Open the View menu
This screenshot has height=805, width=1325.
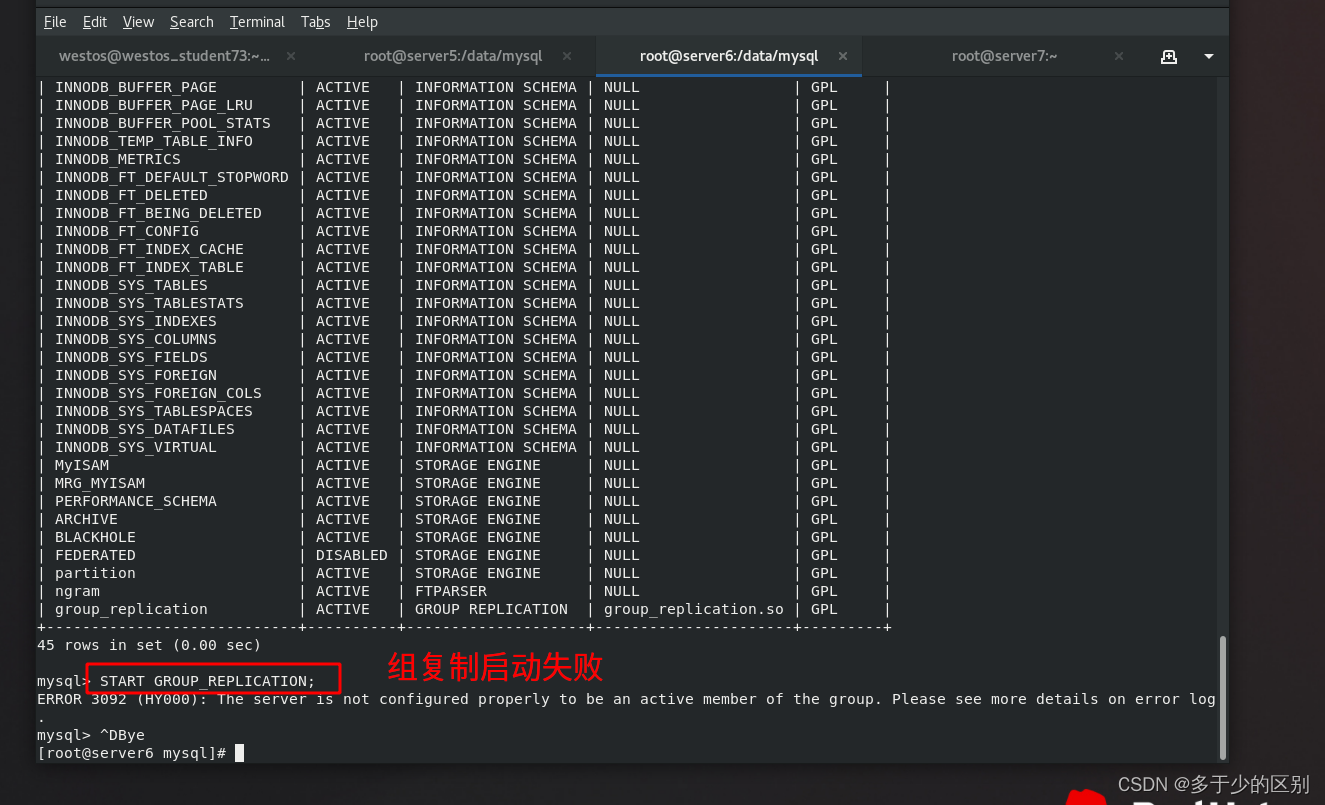pos(138,22)
